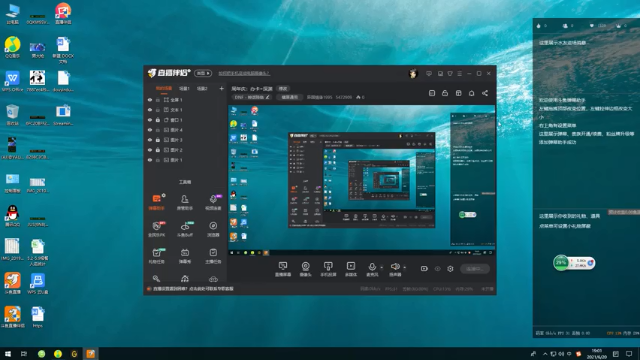Click the share icon in the top right

(484, 93)
